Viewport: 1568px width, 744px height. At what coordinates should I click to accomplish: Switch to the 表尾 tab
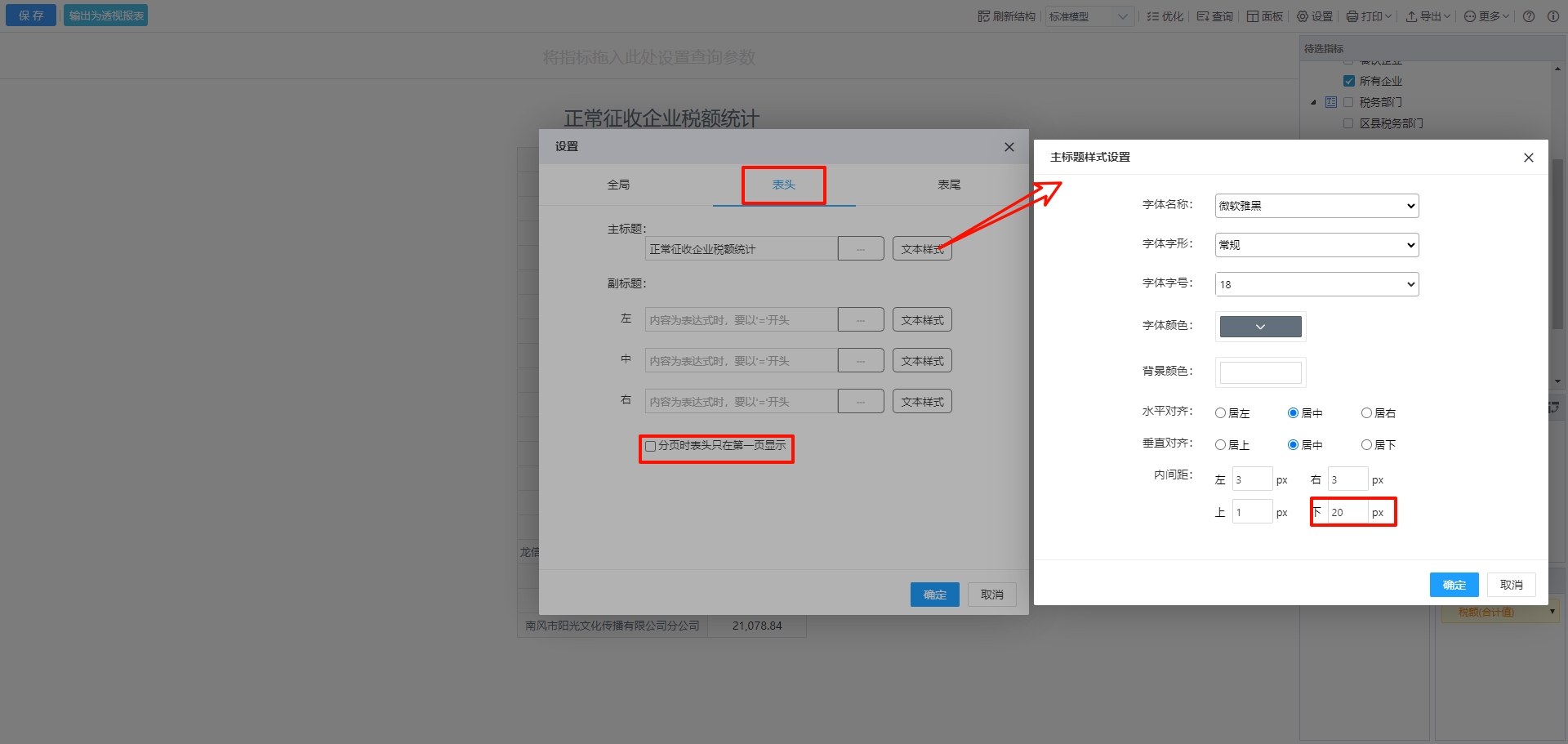point(949,185)
